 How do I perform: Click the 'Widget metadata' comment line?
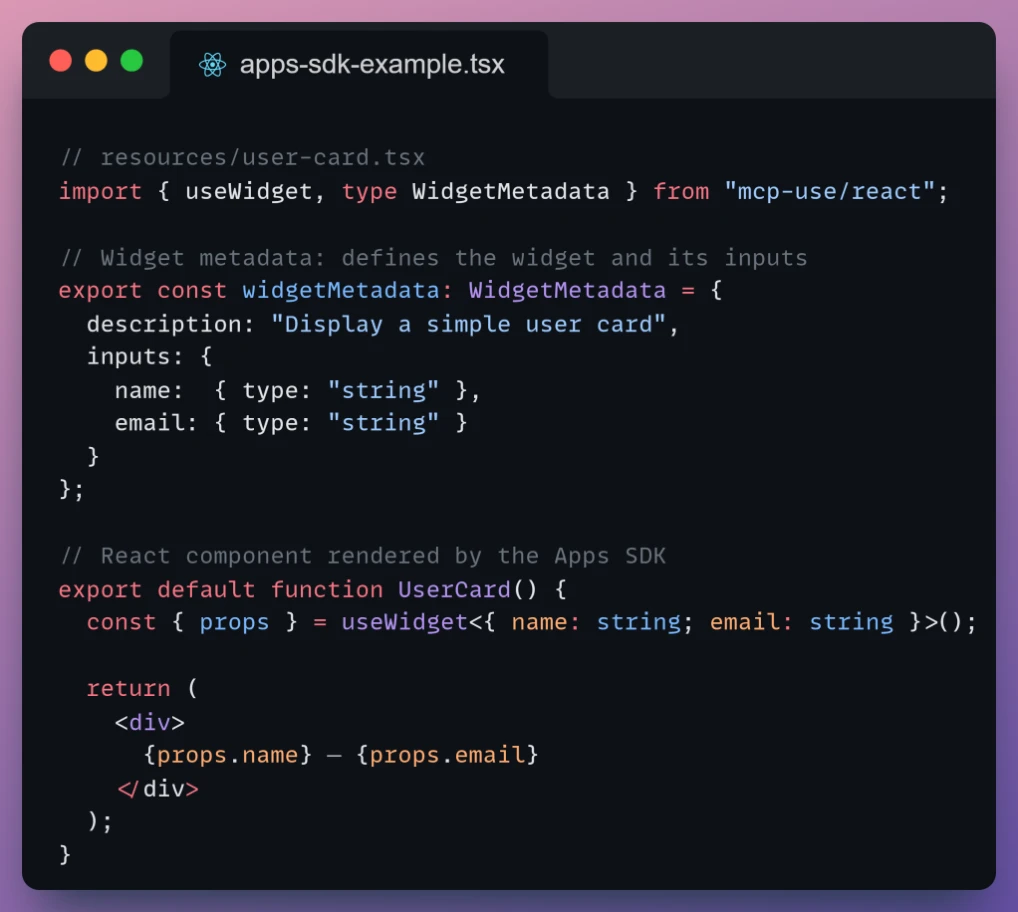(434, 258)
